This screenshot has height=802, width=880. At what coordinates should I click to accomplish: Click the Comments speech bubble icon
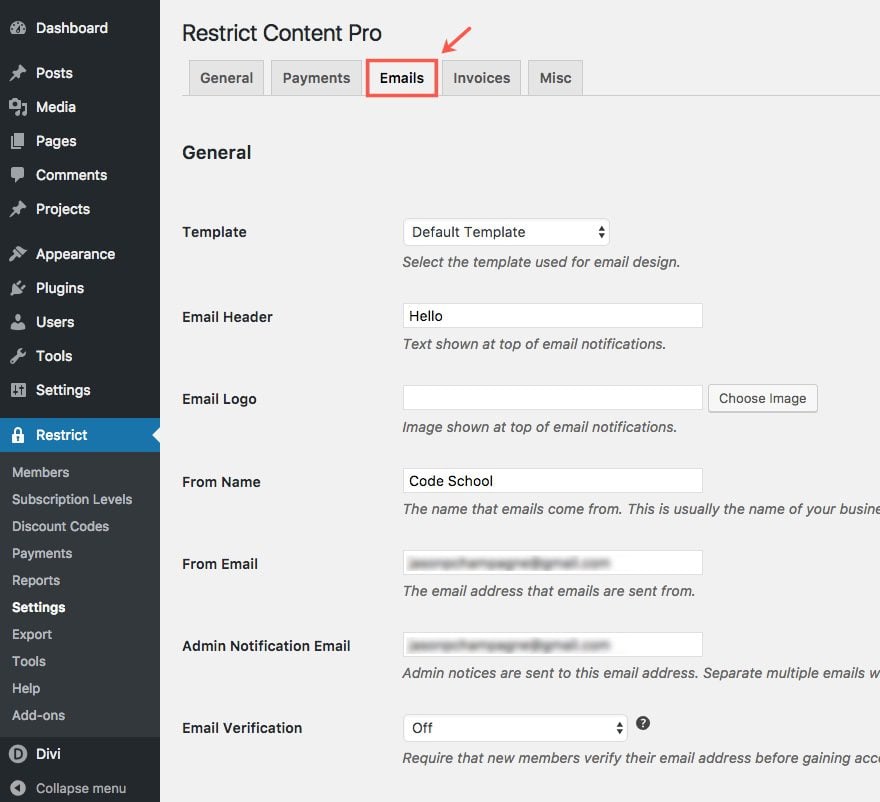tap(18, 175)
